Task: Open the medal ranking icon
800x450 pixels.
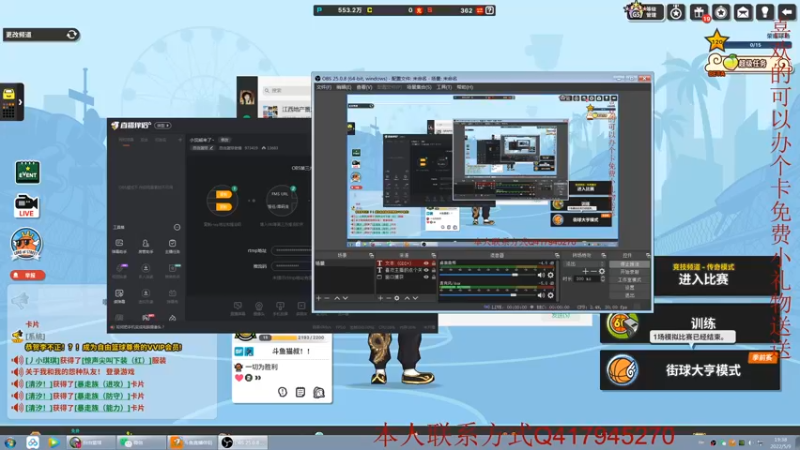Action: [677, 12]
